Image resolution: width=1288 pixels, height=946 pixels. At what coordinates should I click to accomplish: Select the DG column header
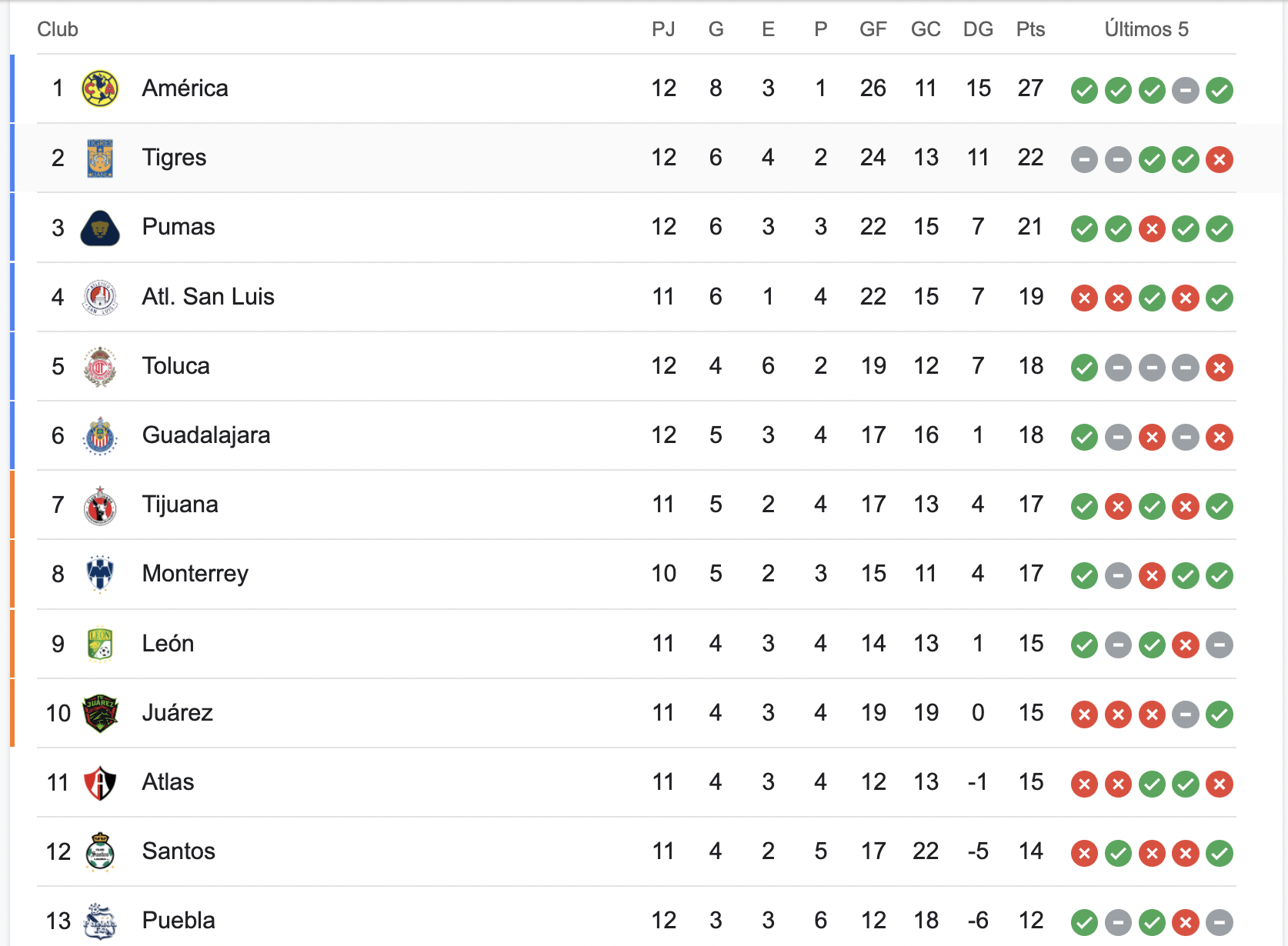point(978,29)
